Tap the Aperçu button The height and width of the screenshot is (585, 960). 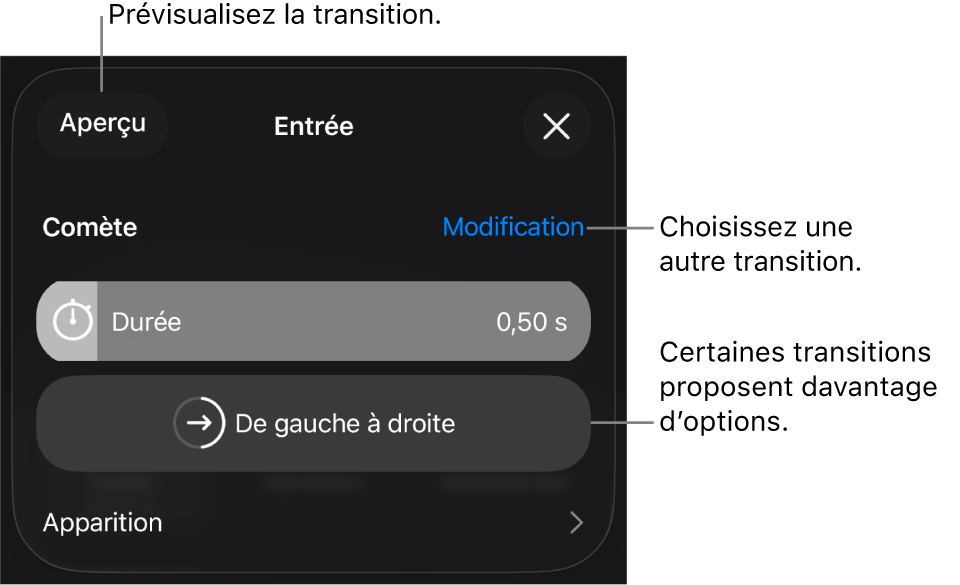(x=101, y=126)
